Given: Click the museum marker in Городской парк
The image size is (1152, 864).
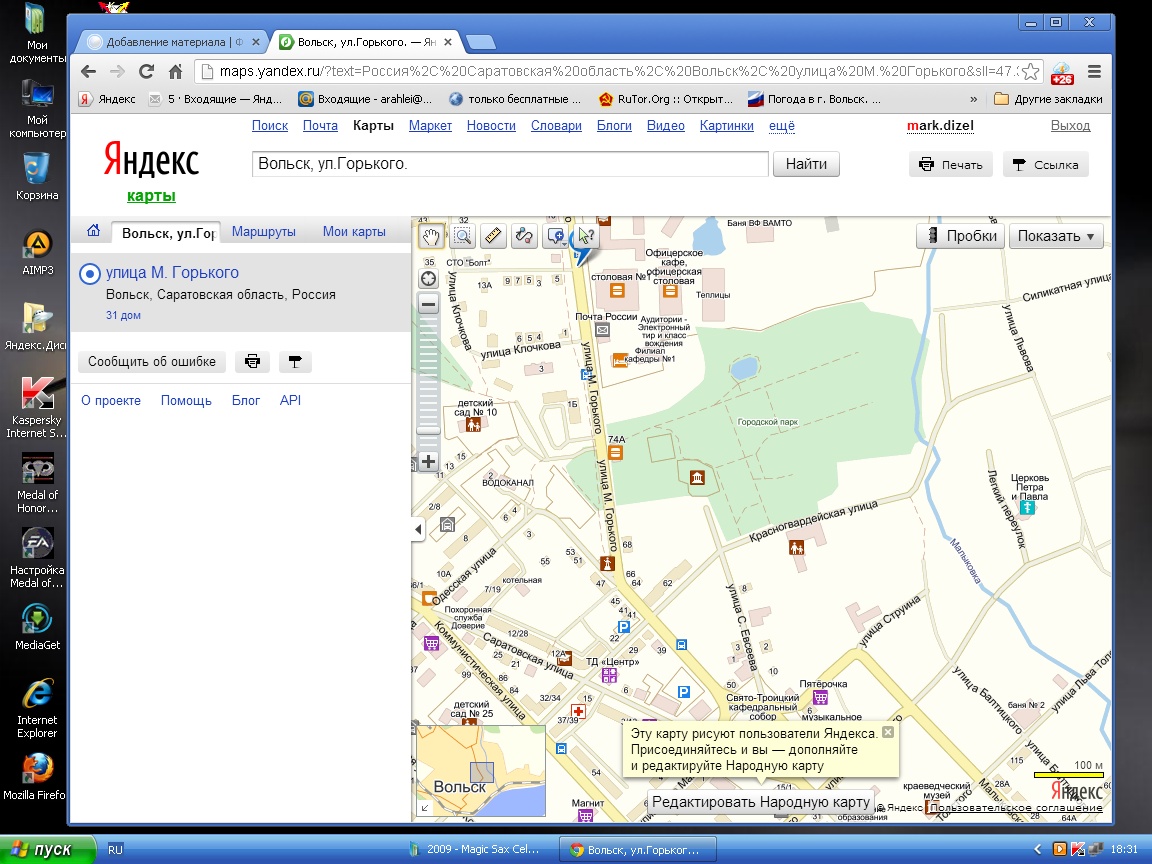Looking at the screenshot, I should [x=697, y=478].
